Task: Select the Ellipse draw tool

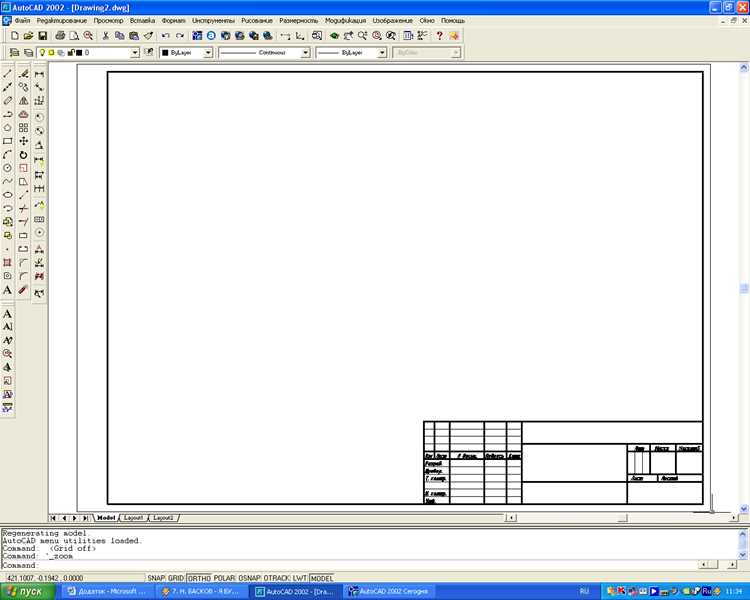Action: pos(8,195)
